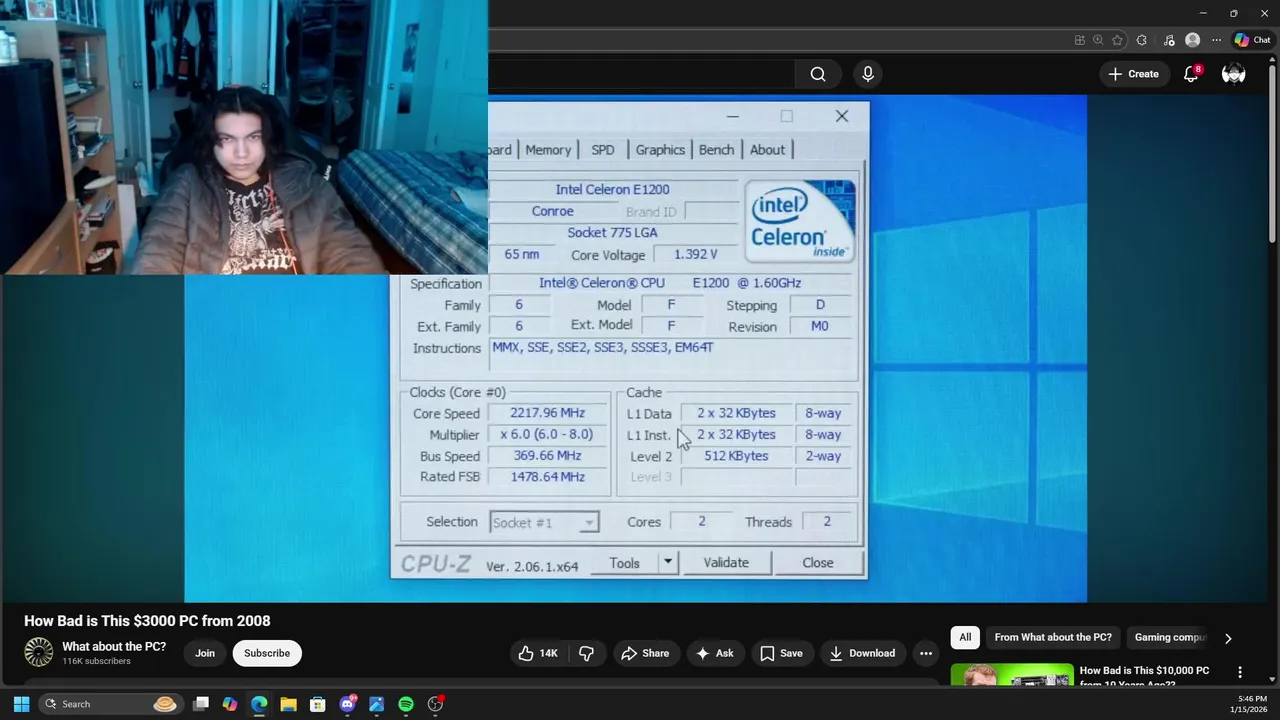Click the What about the PC? channel avatar
This screenshot has height=720, width=1280.
[x=38, y=652]
